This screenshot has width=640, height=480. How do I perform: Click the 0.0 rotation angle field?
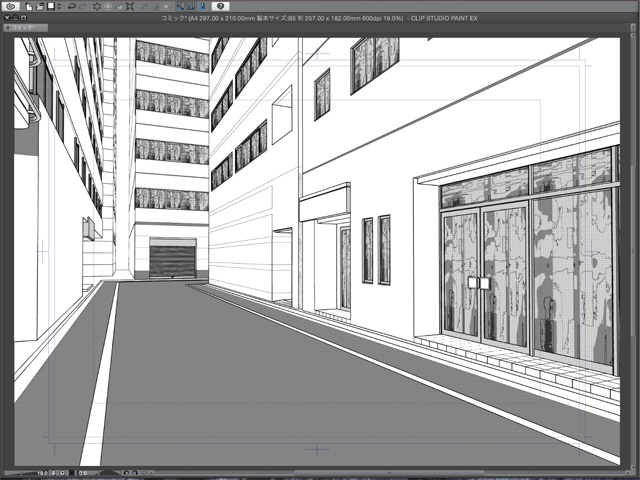(83, 473)
